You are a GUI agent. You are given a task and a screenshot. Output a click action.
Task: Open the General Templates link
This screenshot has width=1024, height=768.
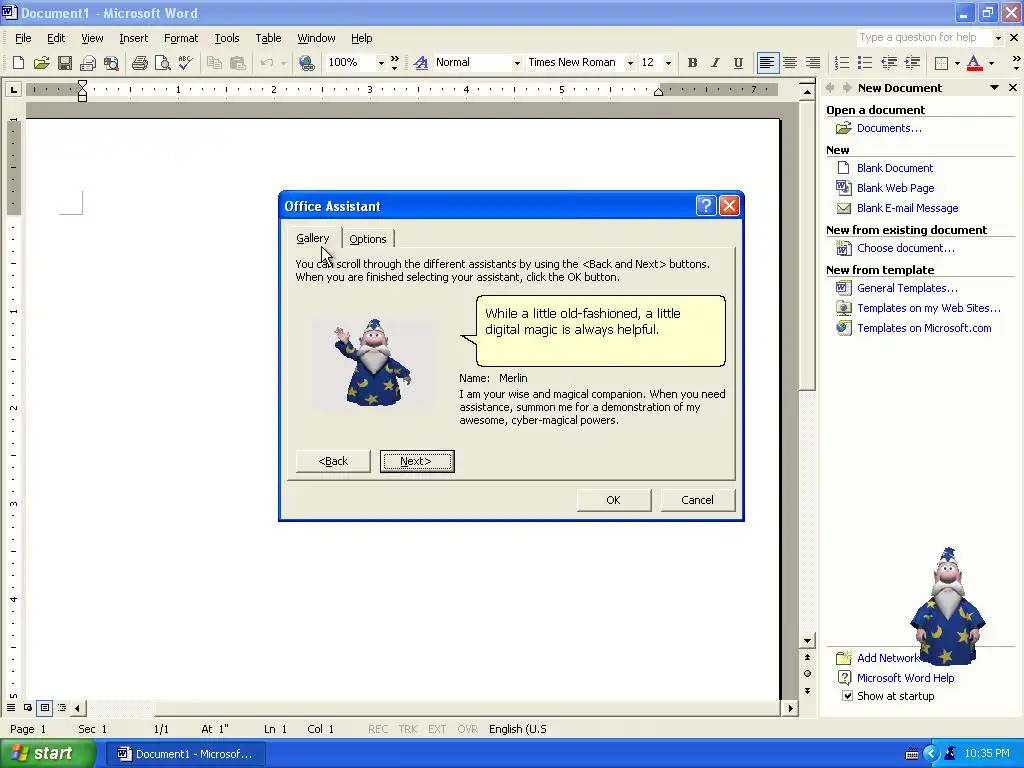click(907, 288)
